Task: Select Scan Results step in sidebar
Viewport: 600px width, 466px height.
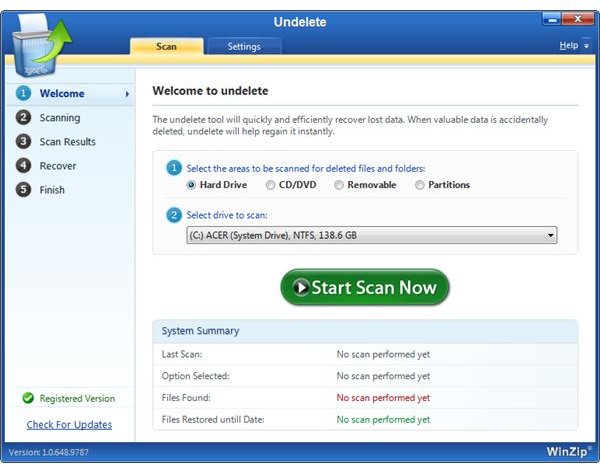Action: 68,142
